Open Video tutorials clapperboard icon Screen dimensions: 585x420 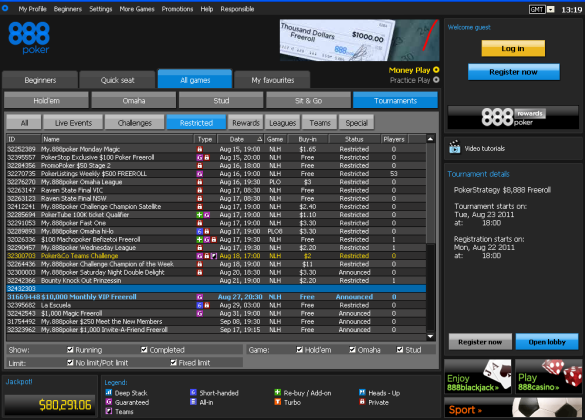(454, 148)
